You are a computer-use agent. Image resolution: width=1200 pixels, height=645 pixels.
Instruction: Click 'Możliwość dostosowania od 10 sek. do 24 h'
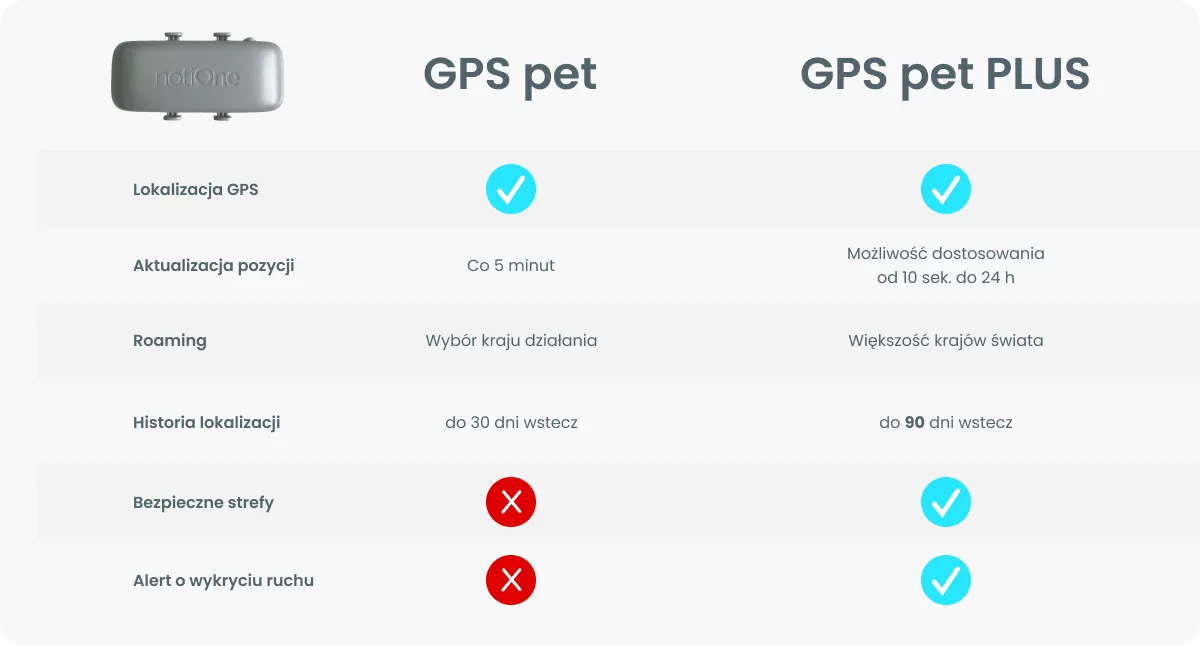pos(946,265)
